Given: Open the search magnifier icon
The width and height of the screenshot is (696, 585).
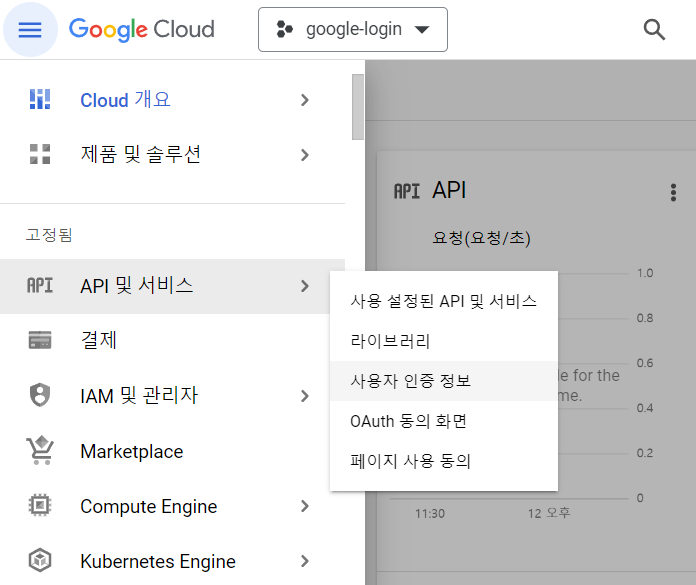Looking at the screenshot, I should 654,29.
